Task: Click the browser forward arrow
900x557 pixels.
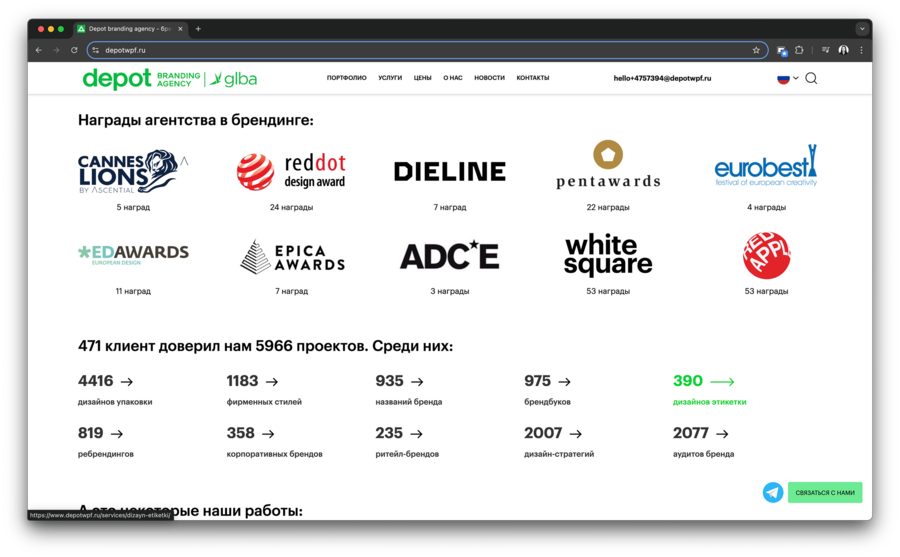Action: point(56,51)
